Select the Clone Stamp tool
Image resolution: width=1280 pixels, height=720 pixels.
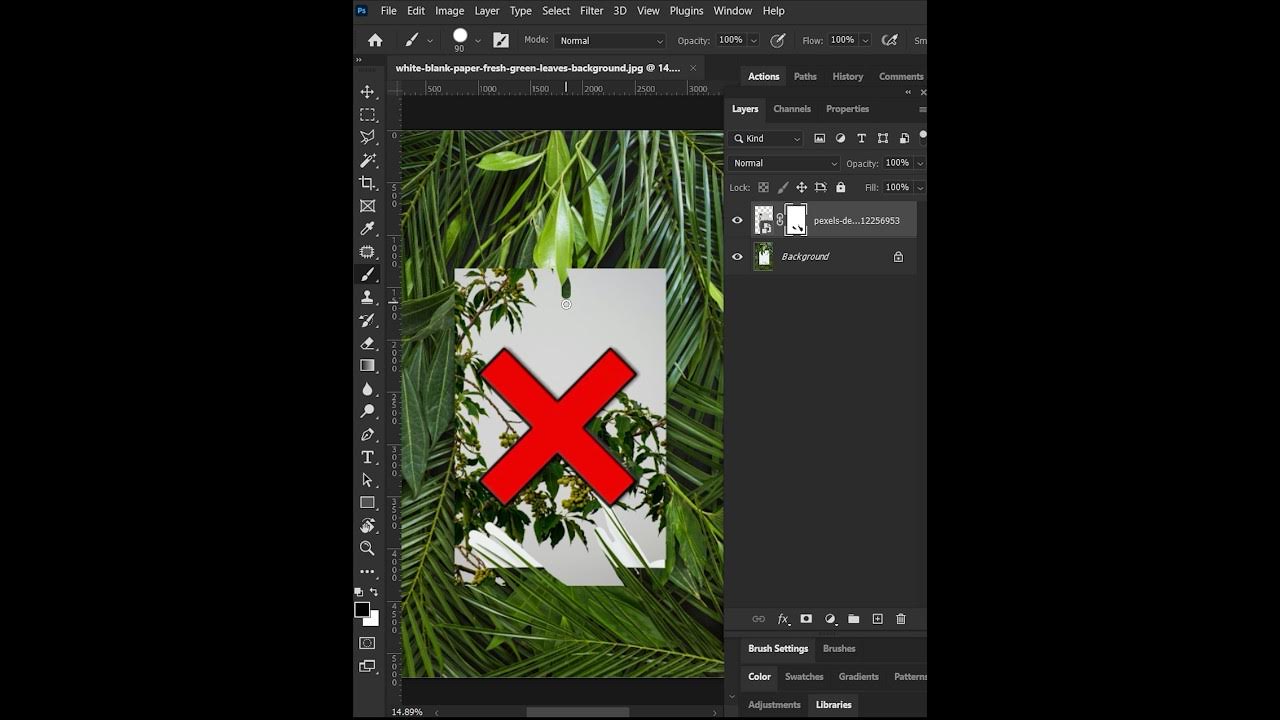(x=367, y=297)
